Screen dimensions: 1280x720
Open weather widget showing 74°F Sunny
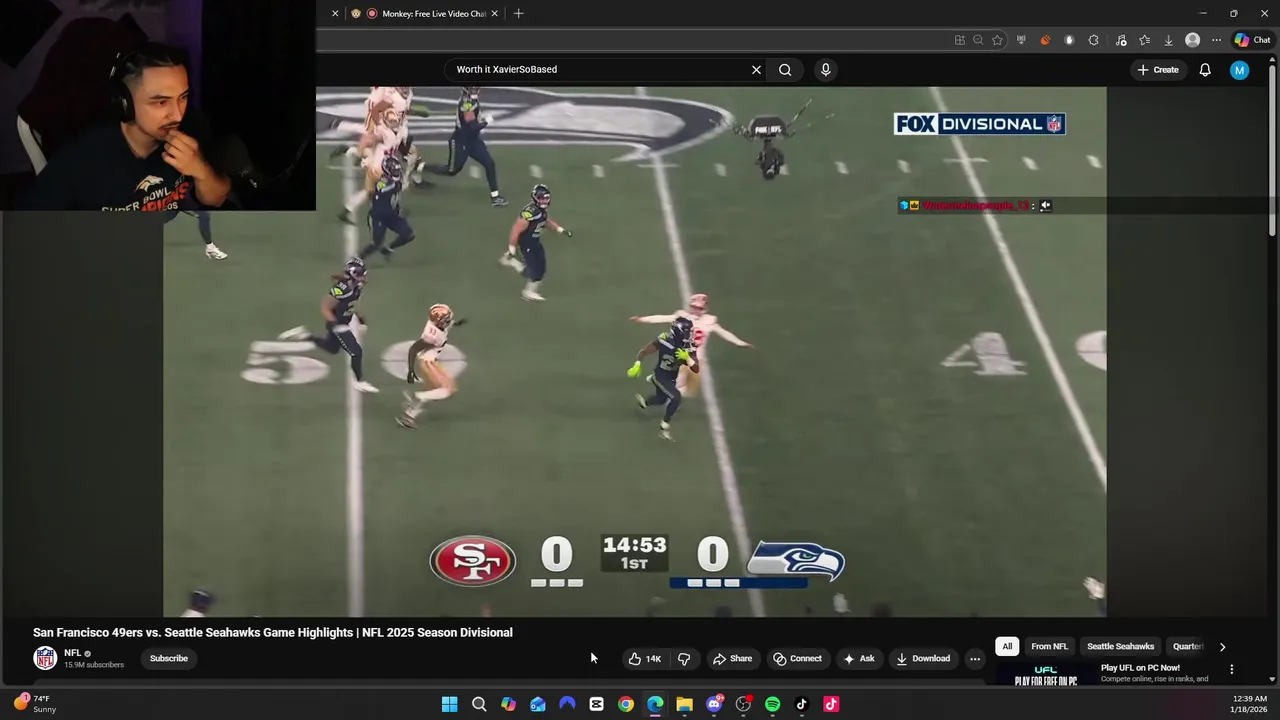point(34,704)
